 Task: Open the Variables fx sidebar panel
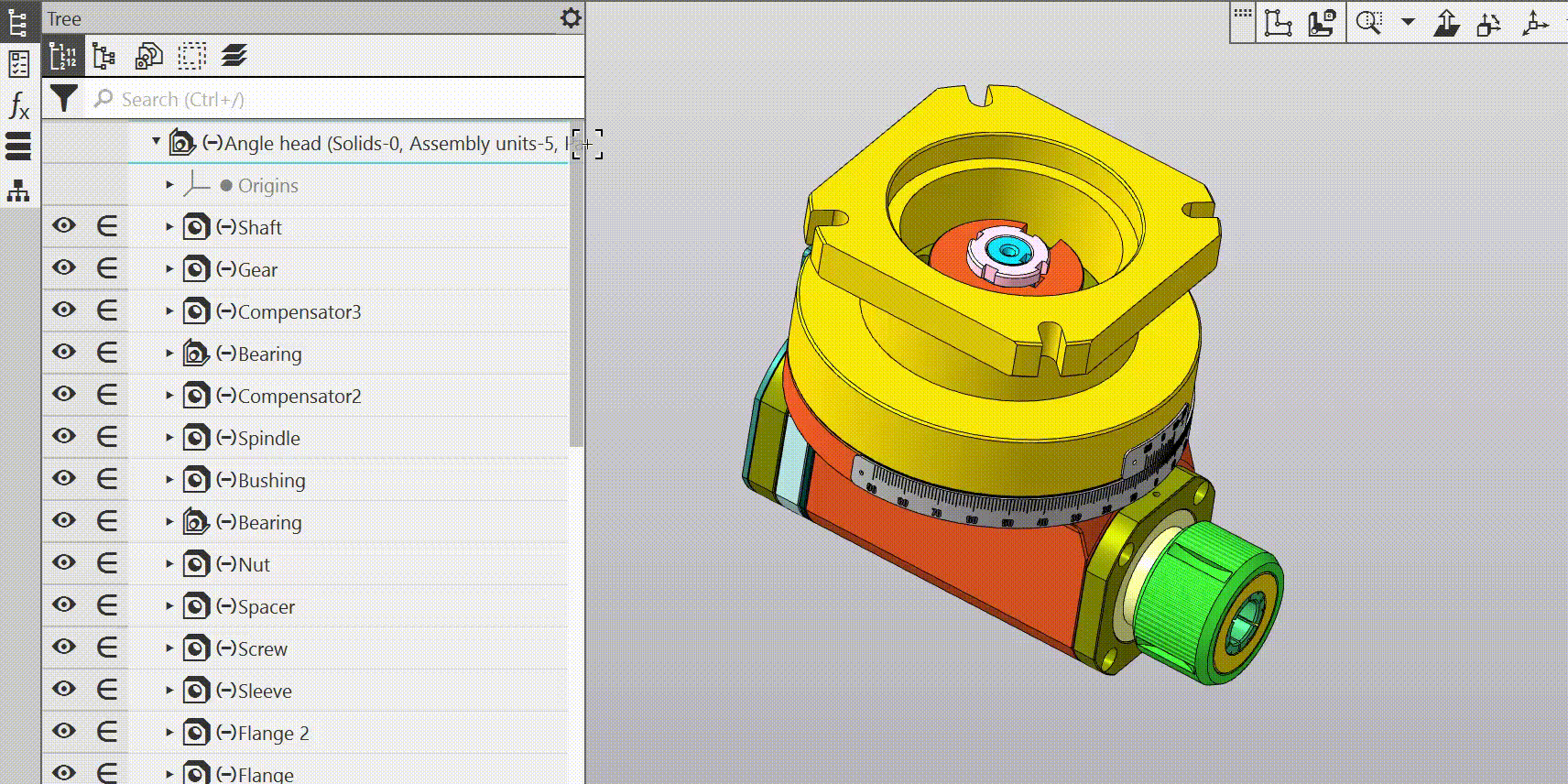(x=18, y=105)
